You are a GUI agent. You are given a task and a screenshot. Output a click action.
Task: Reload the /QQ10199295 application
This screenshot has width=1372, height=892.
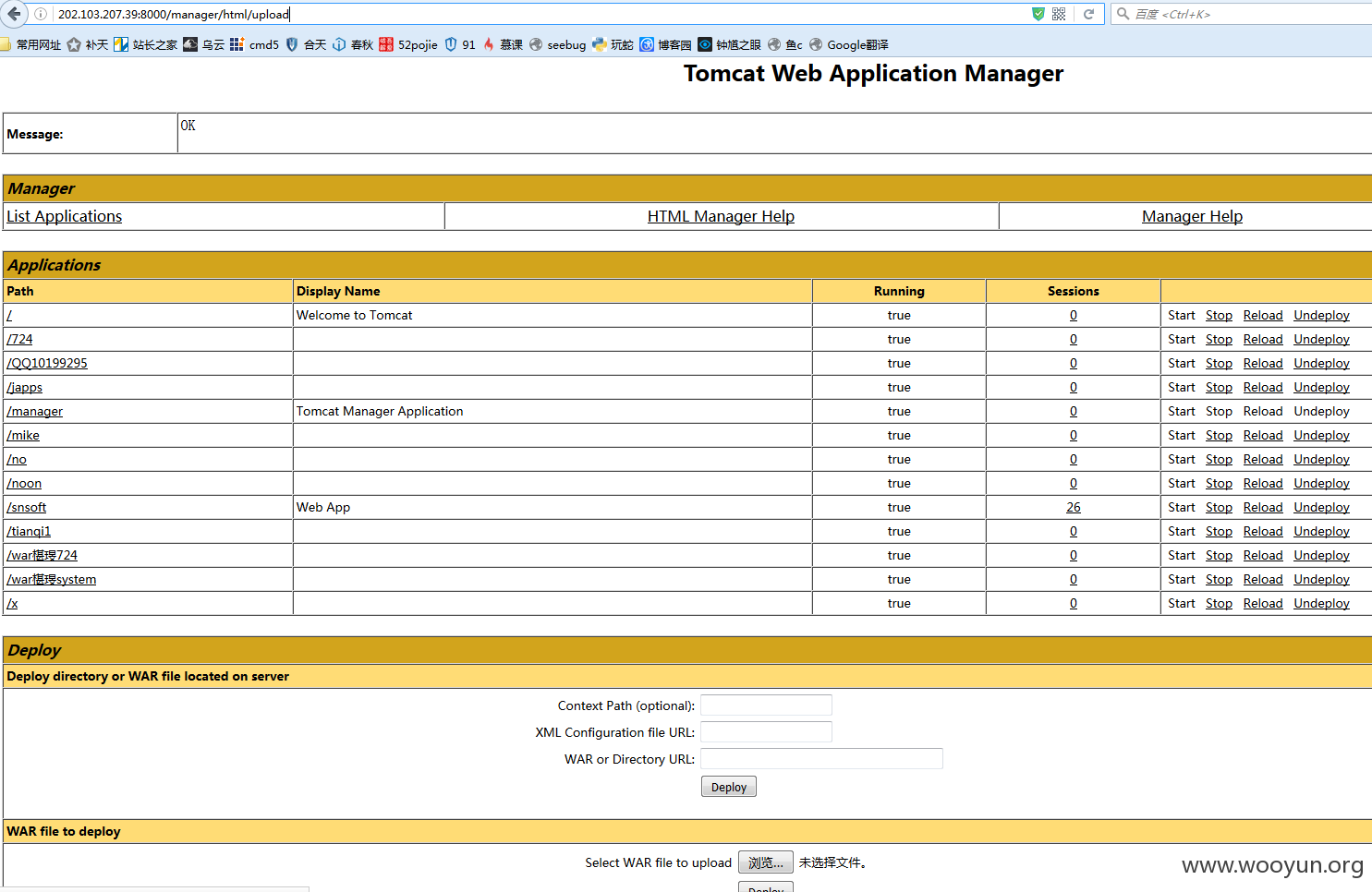(x=1263, y=363)
